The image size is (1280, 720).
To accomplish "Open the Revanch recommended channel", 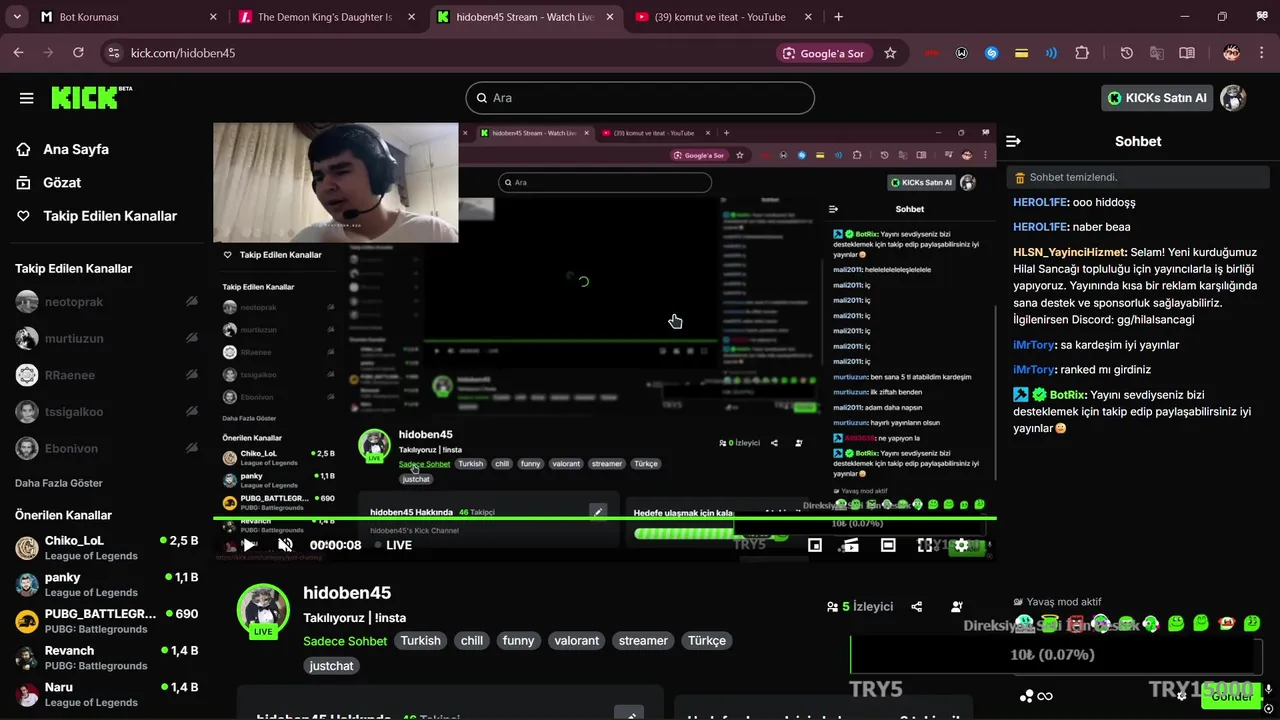I will (106, 658).
